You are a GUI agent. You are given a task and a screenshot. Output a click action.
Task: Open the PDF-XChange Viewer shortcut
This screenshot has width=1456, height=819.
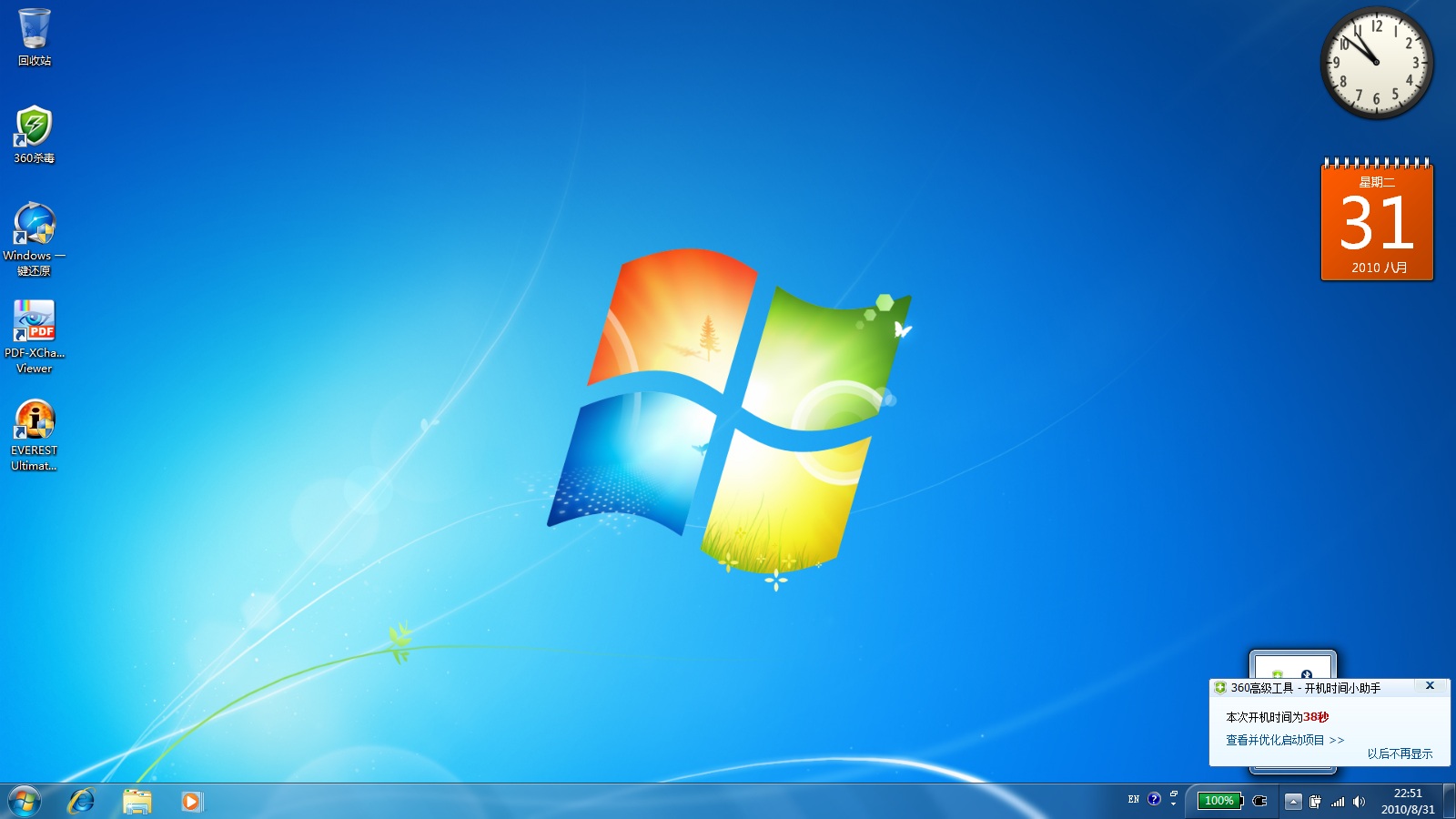(34, 337)
